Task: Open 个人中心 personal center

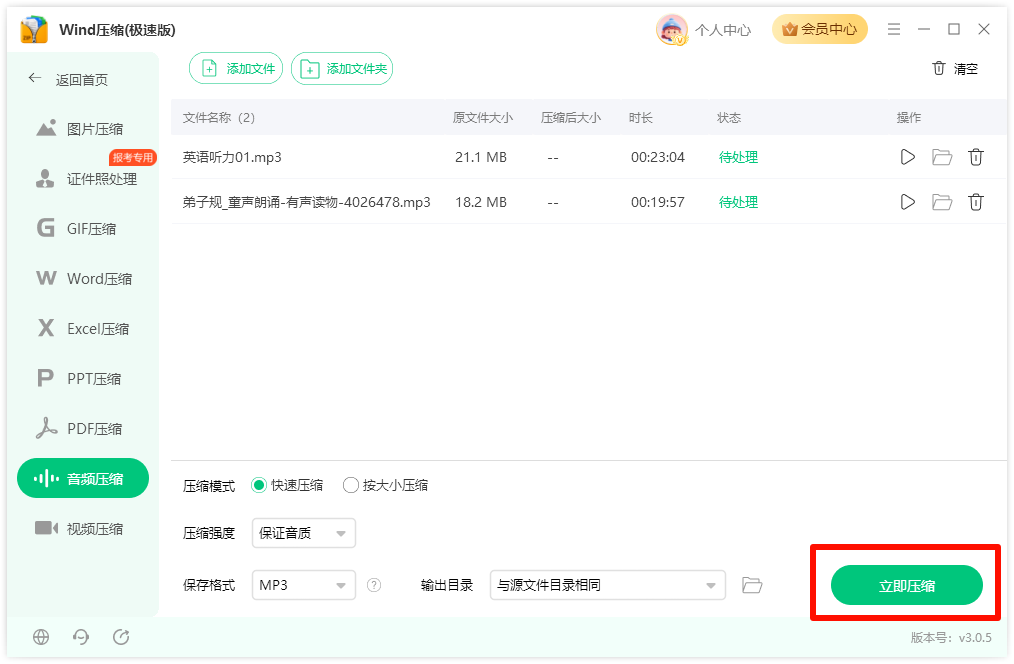Action: [722, 30]
